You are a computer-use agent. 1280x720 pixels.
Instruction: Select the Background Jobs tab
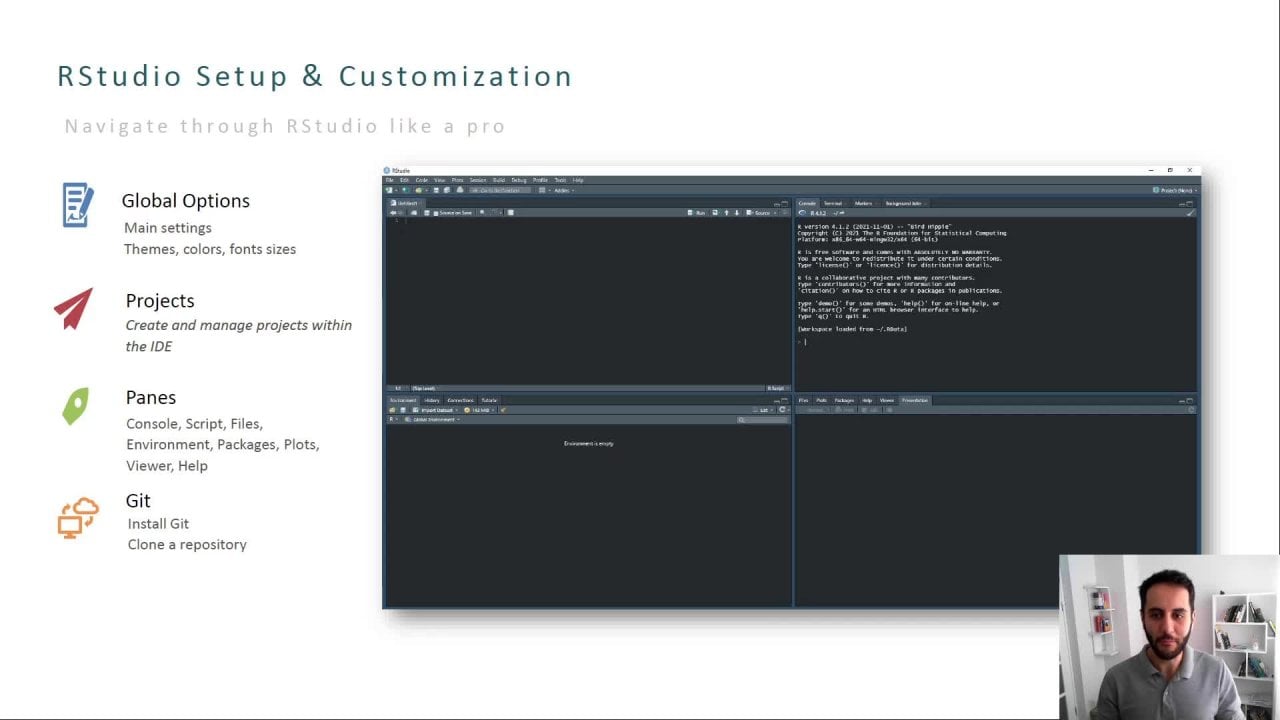click(x=906, y=203)
